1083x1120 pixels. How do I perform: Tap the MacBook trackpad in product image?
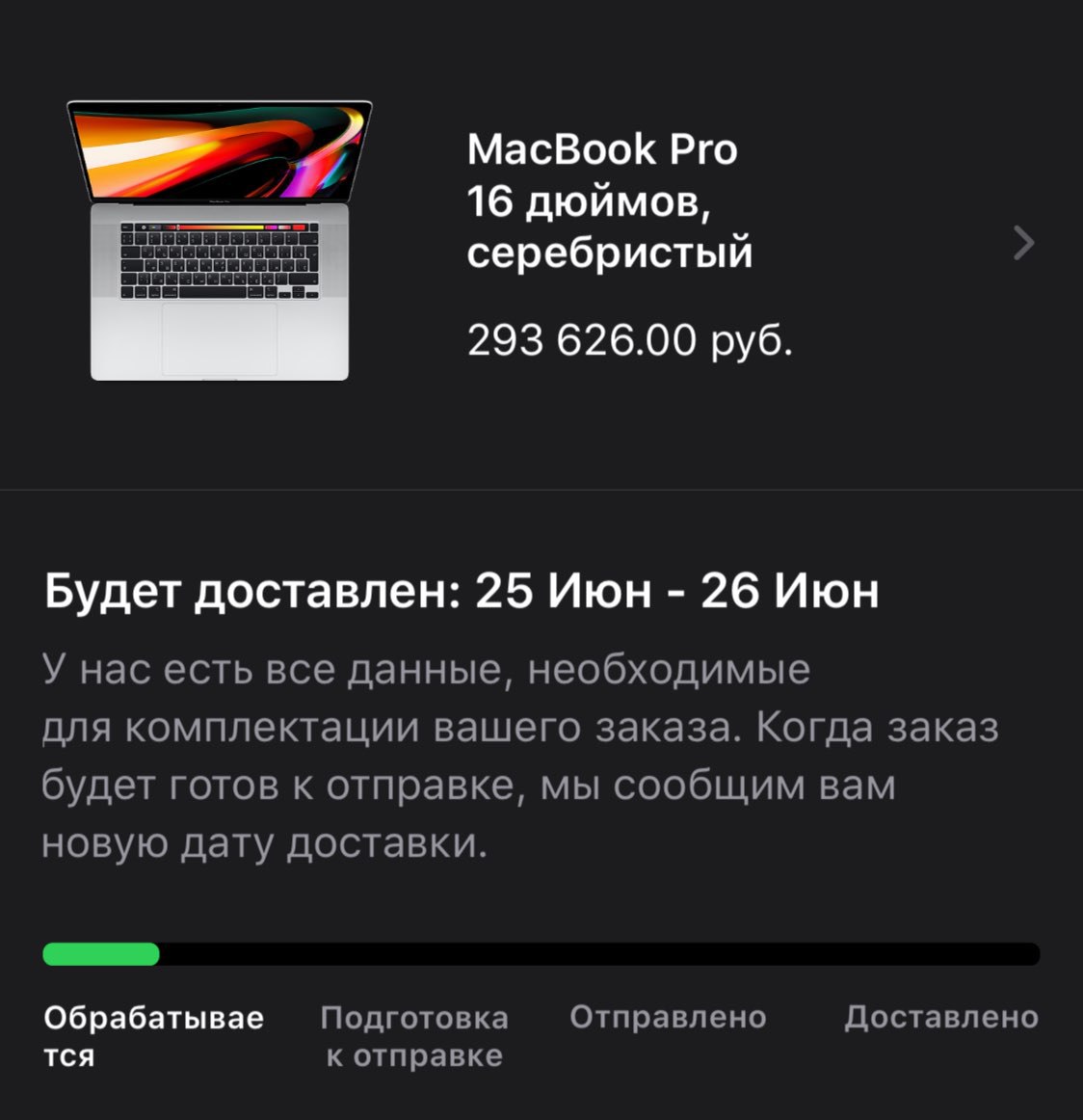[x=219, y=338]
